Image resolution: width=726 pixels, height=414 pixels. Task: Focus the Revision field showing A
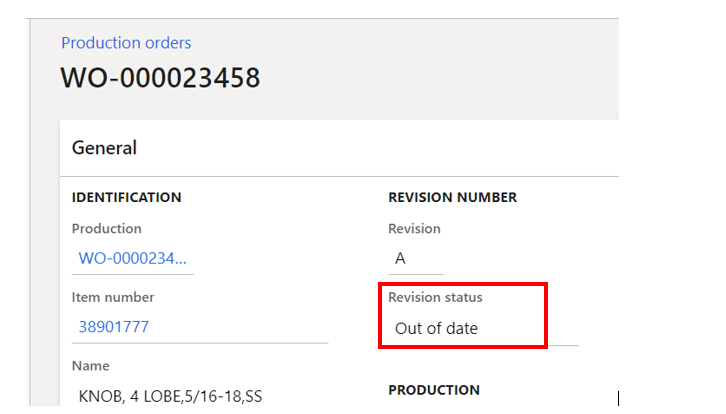point(415,259)
